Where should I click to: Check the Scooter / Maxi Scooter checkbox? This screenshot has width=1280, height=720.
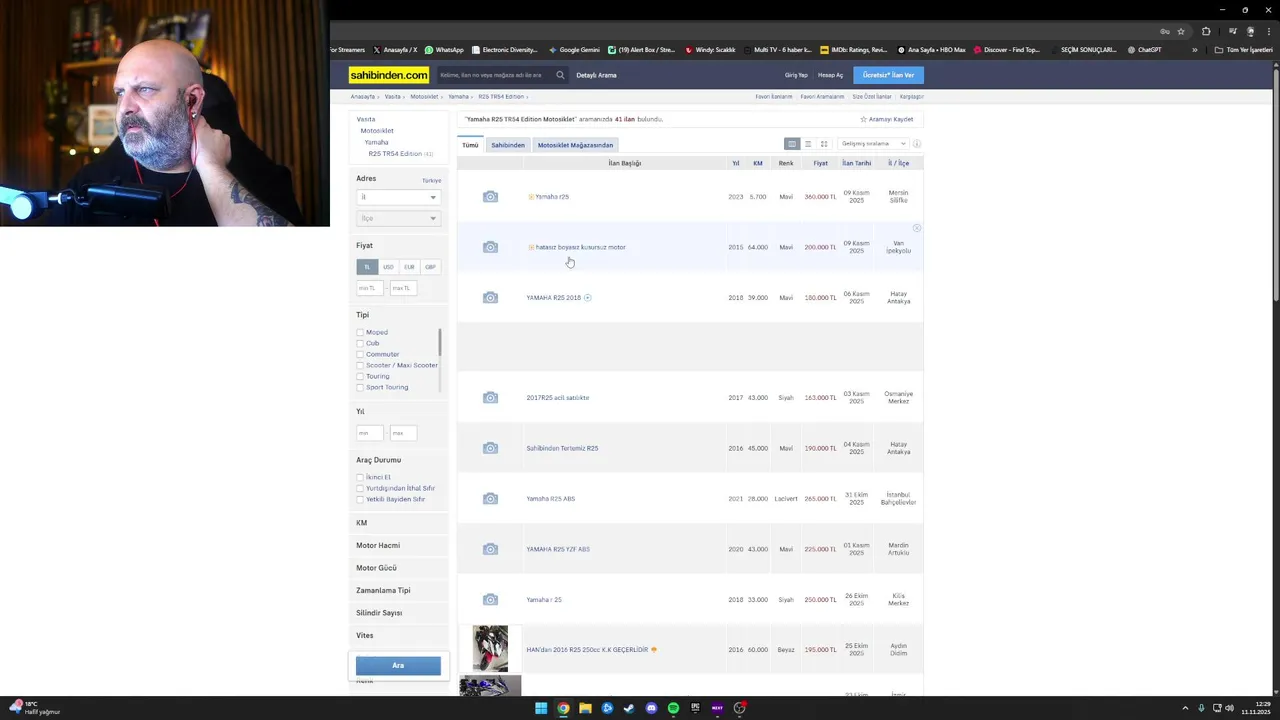coord(360,365)
